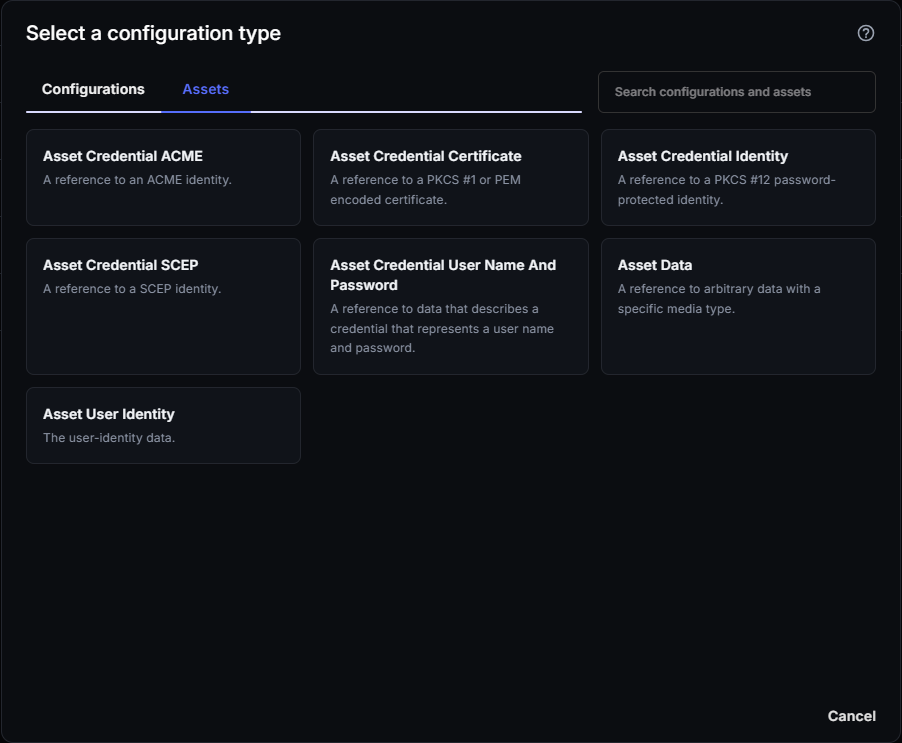Pick the Asset Credential SCEP card
Viewport: 902px width, 743px height.
tap(163, 307)
